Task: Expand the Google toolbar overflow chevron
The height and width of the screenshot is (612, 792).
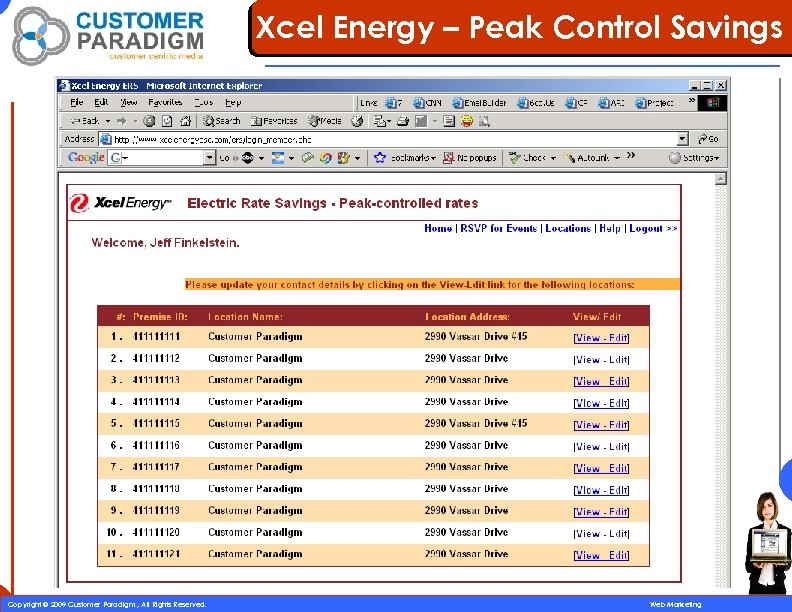Action: (631, 156)
